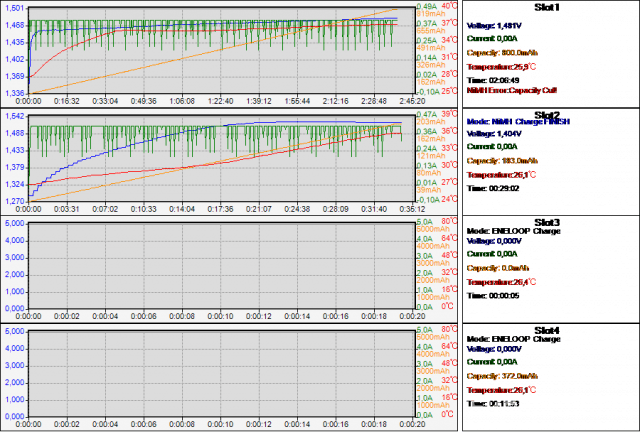
Task: Click 'Mode: NiMH Charge FINISH' status
Action: (518, 122)
